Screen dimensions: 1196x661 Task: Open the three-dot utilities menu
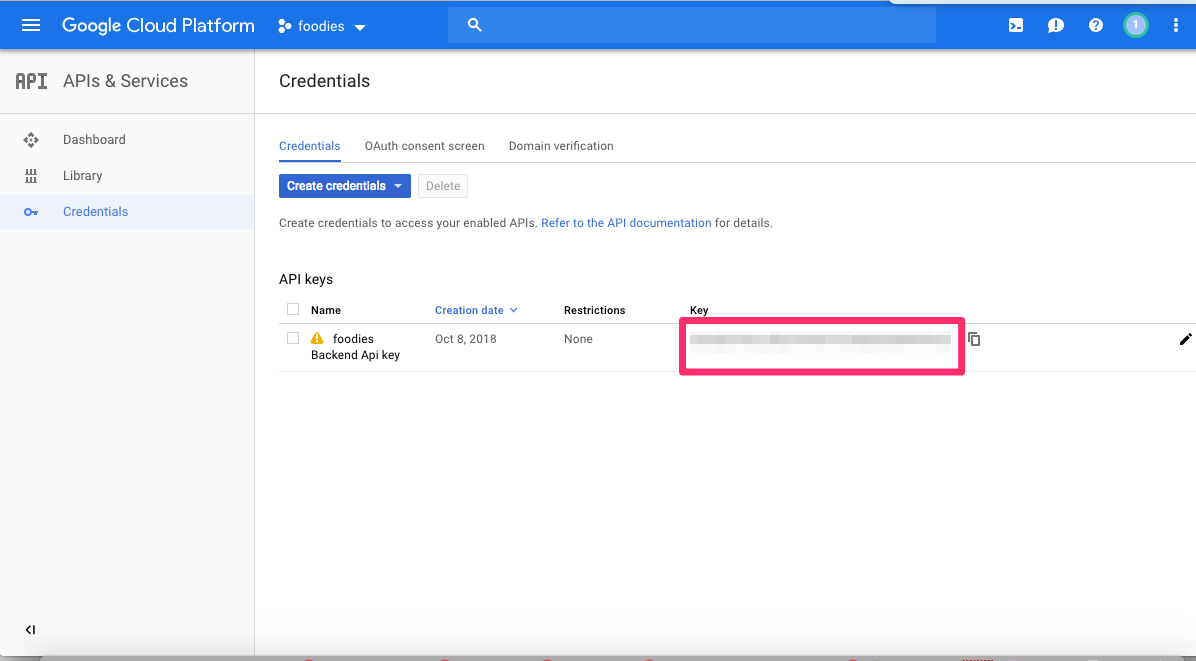click(1176, 25)
